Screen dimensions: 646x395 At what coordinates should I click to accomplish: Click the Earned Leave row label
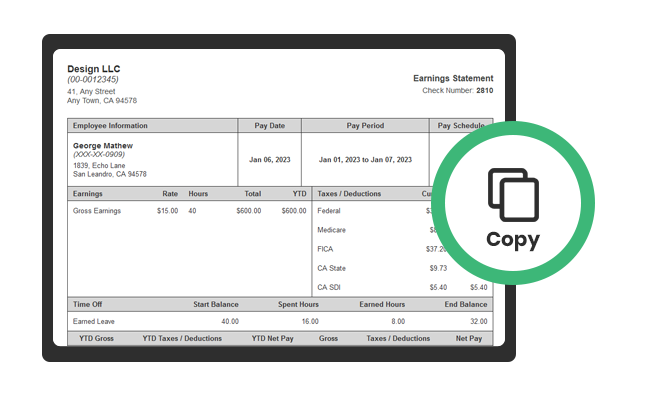click(94, 322)
